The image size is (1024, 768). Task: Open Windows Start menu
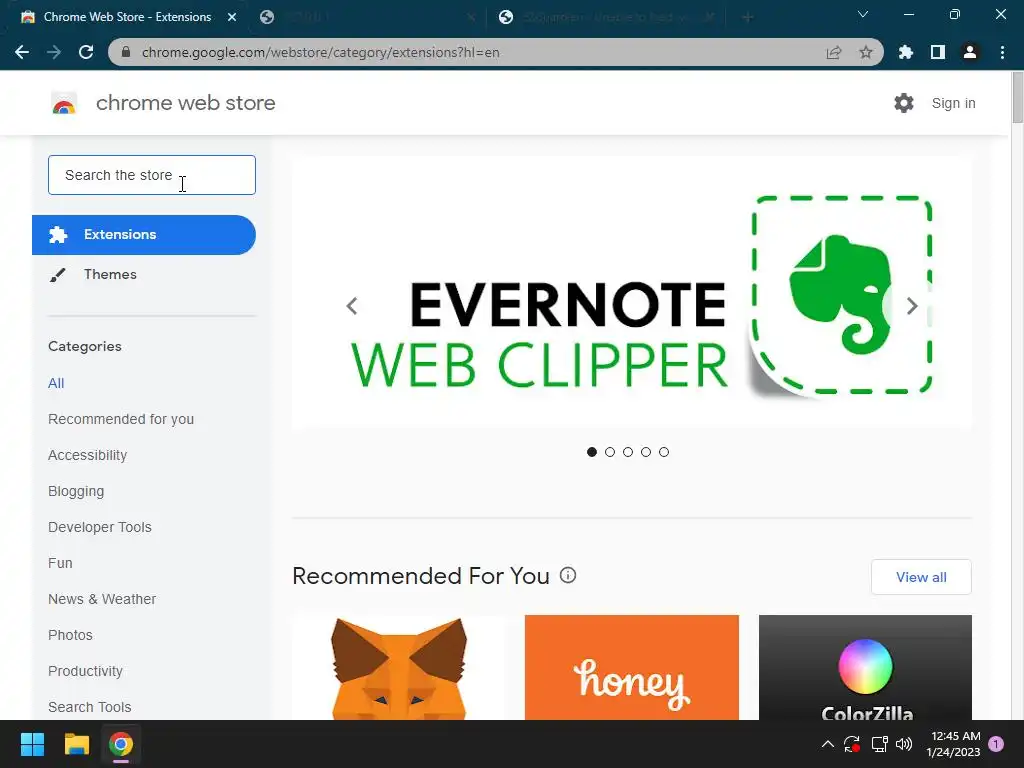tap(32, 744)
